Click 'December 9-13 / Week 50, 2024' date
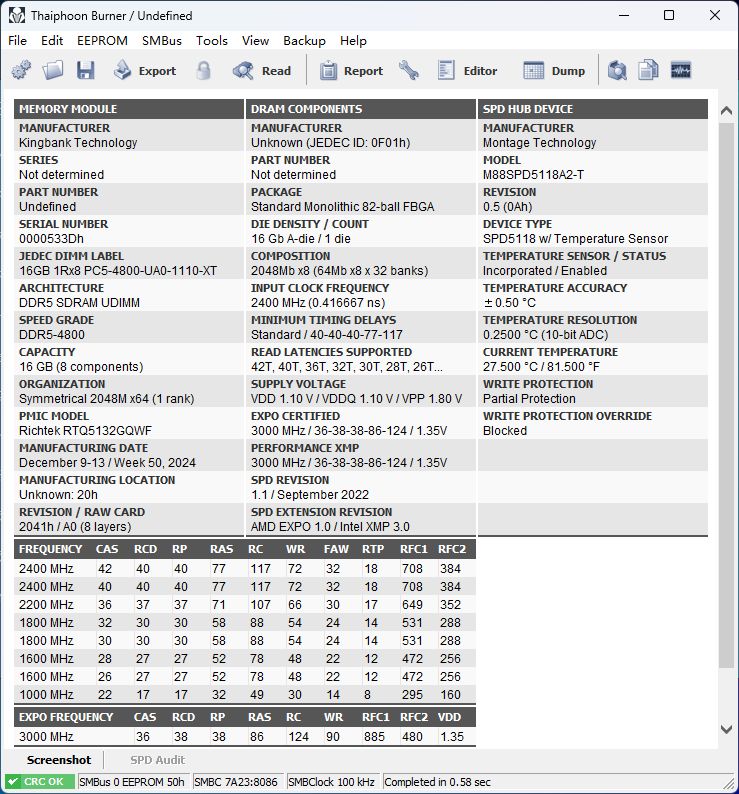Viewport: 739px width, 794px height. [x=107, y=462]
